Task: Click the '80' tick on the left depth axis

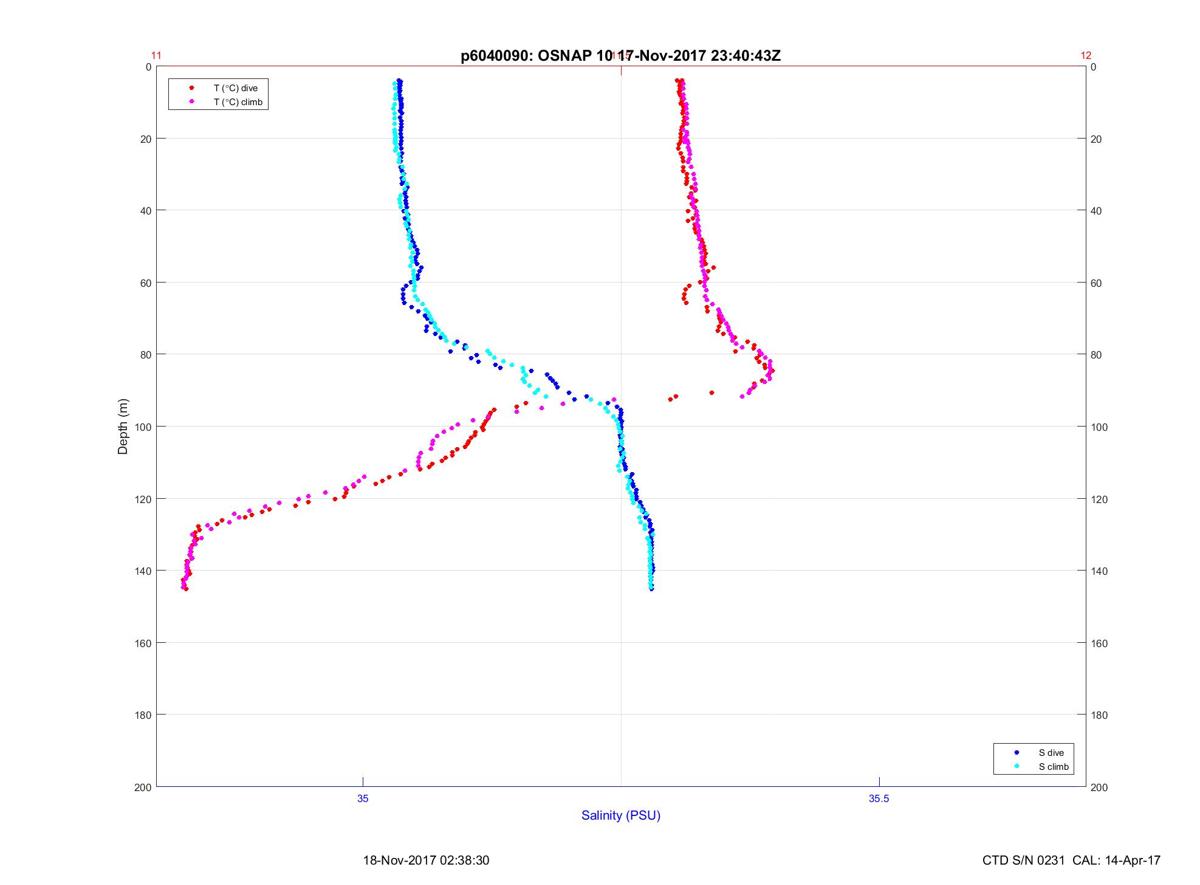Action: coord(146,355)
